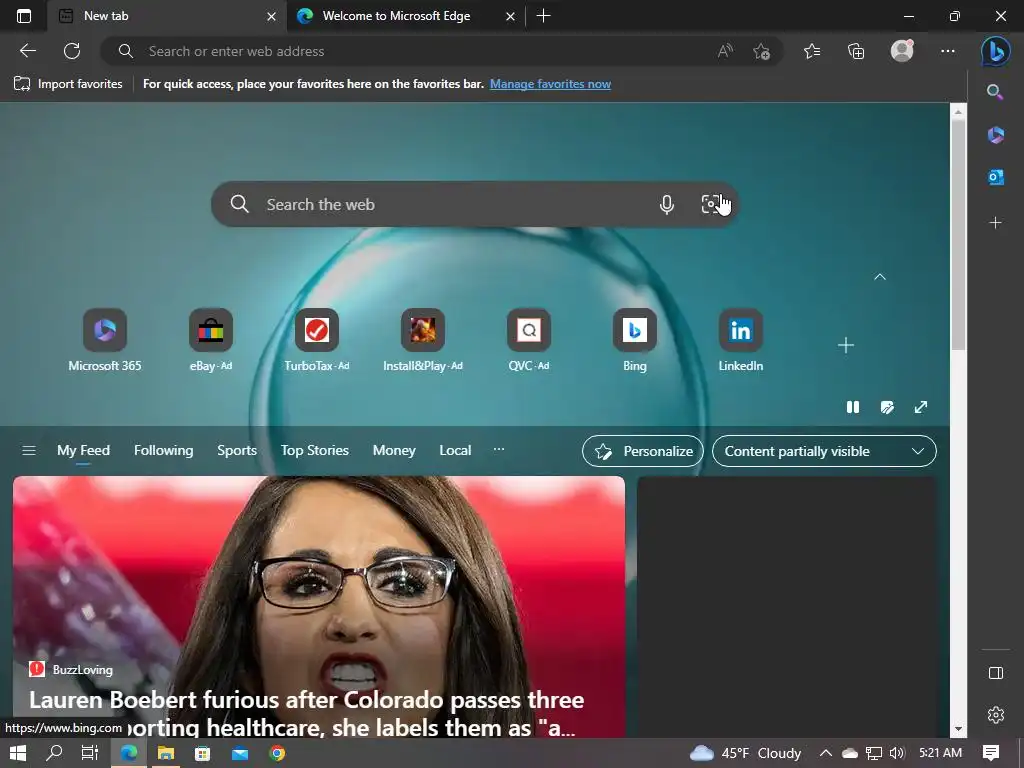Open the Content partially visible dropdown
The width and height of the screenshot is (1024, 768).
pyautogui.click(x=824, y=451)
